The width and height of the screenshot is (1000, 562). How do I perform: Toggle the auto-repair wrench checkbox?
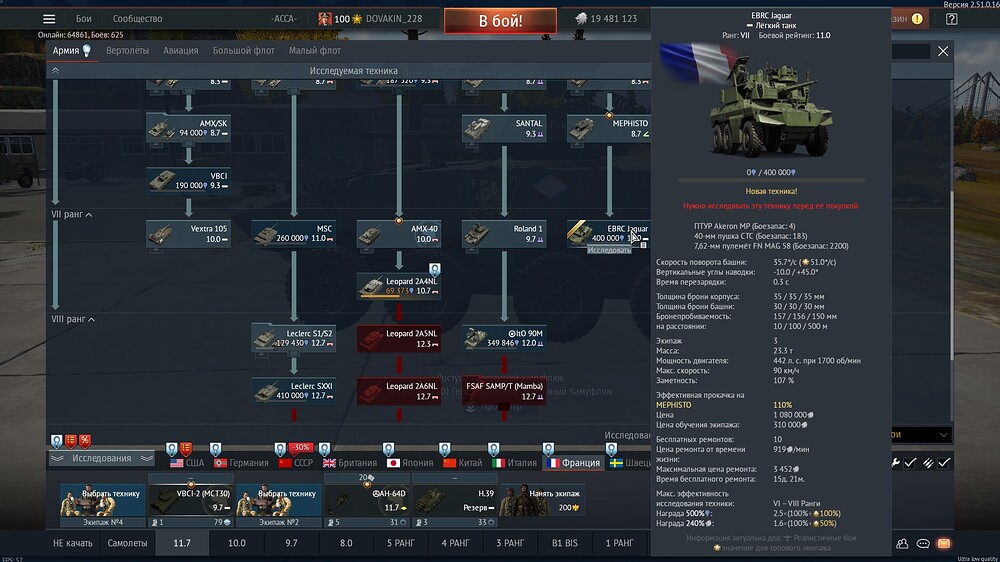(x=909, y=463)
